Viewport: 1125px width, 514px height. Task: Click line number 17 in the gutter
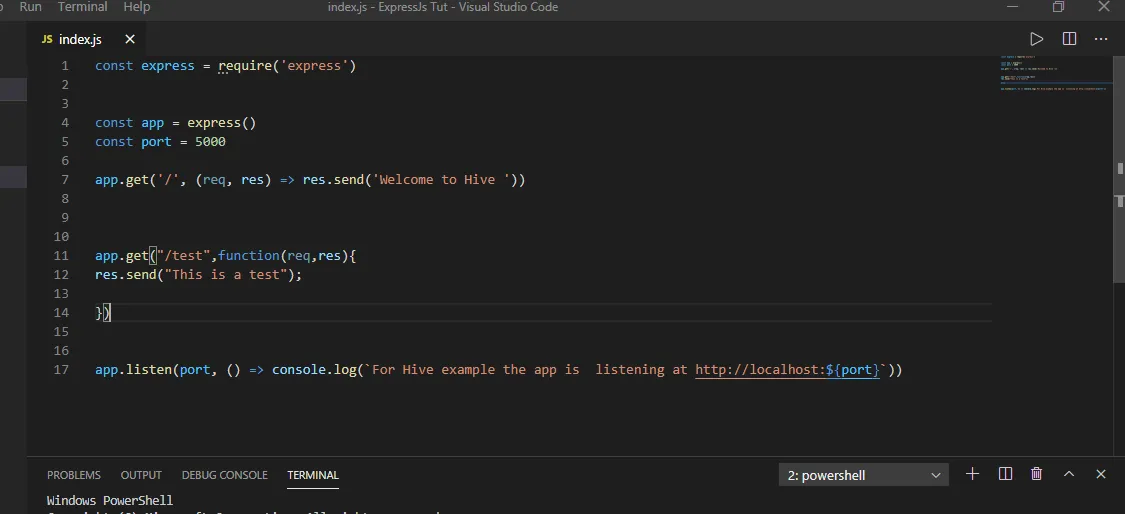[x=61, y=370]
